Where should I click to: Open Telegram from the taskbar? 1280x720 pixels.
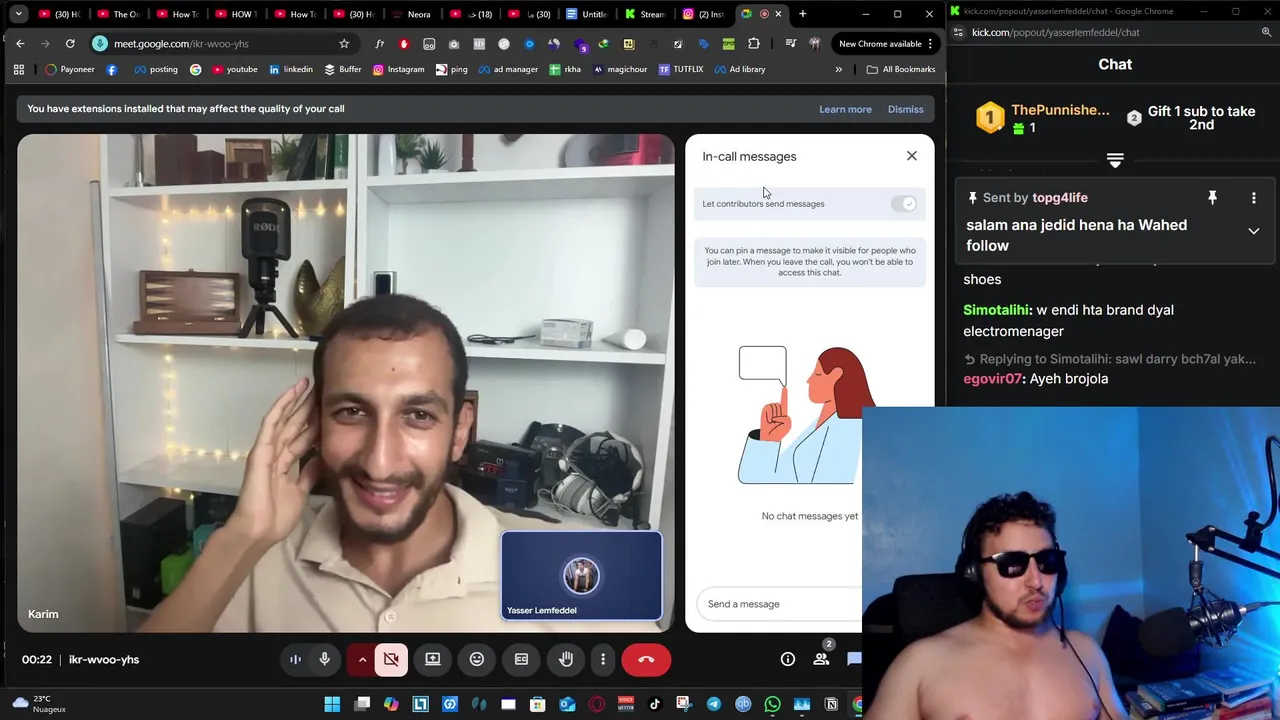[x=714, y=704]
